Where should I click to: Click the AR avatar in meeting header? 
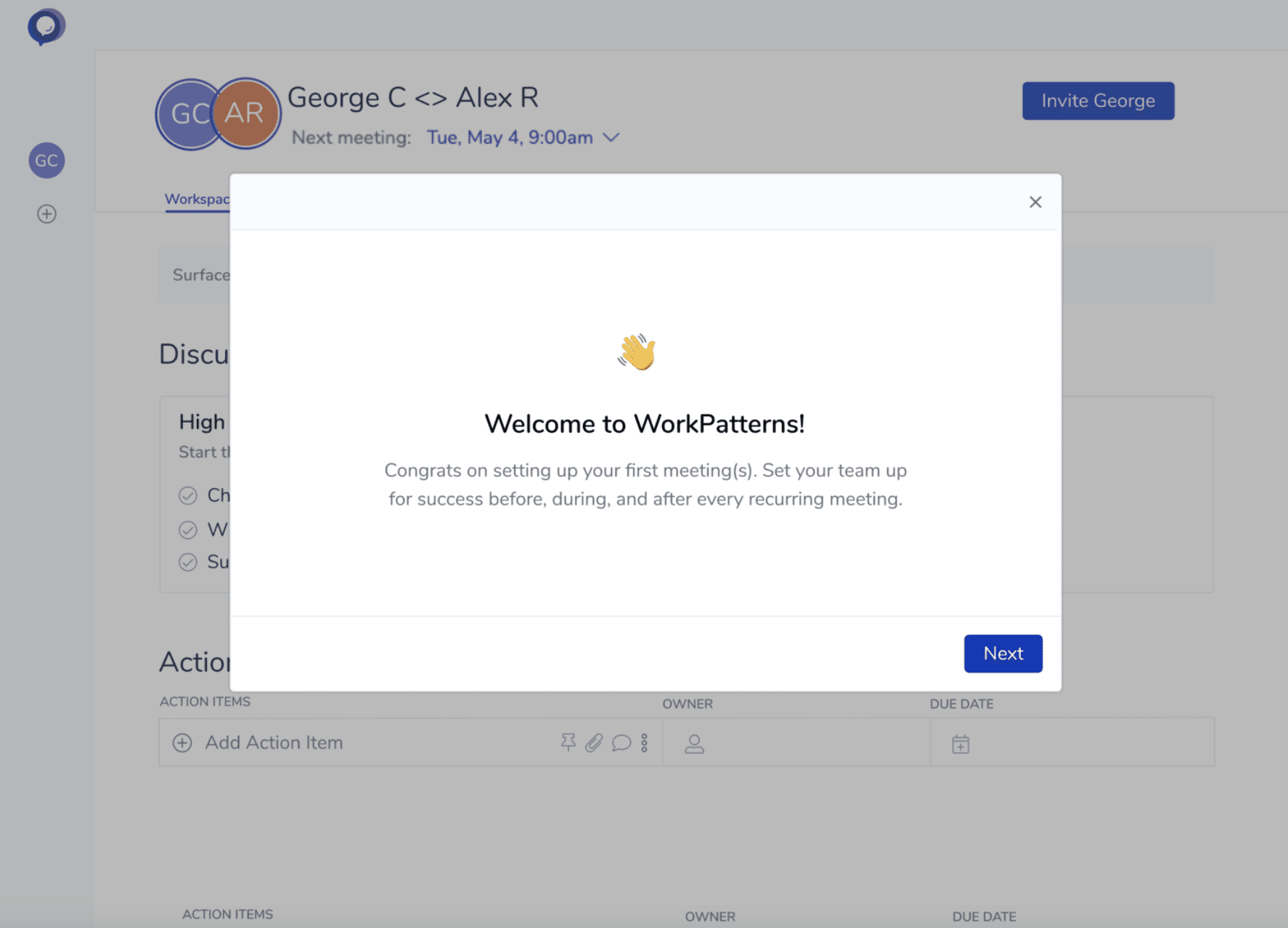[245, 113]
